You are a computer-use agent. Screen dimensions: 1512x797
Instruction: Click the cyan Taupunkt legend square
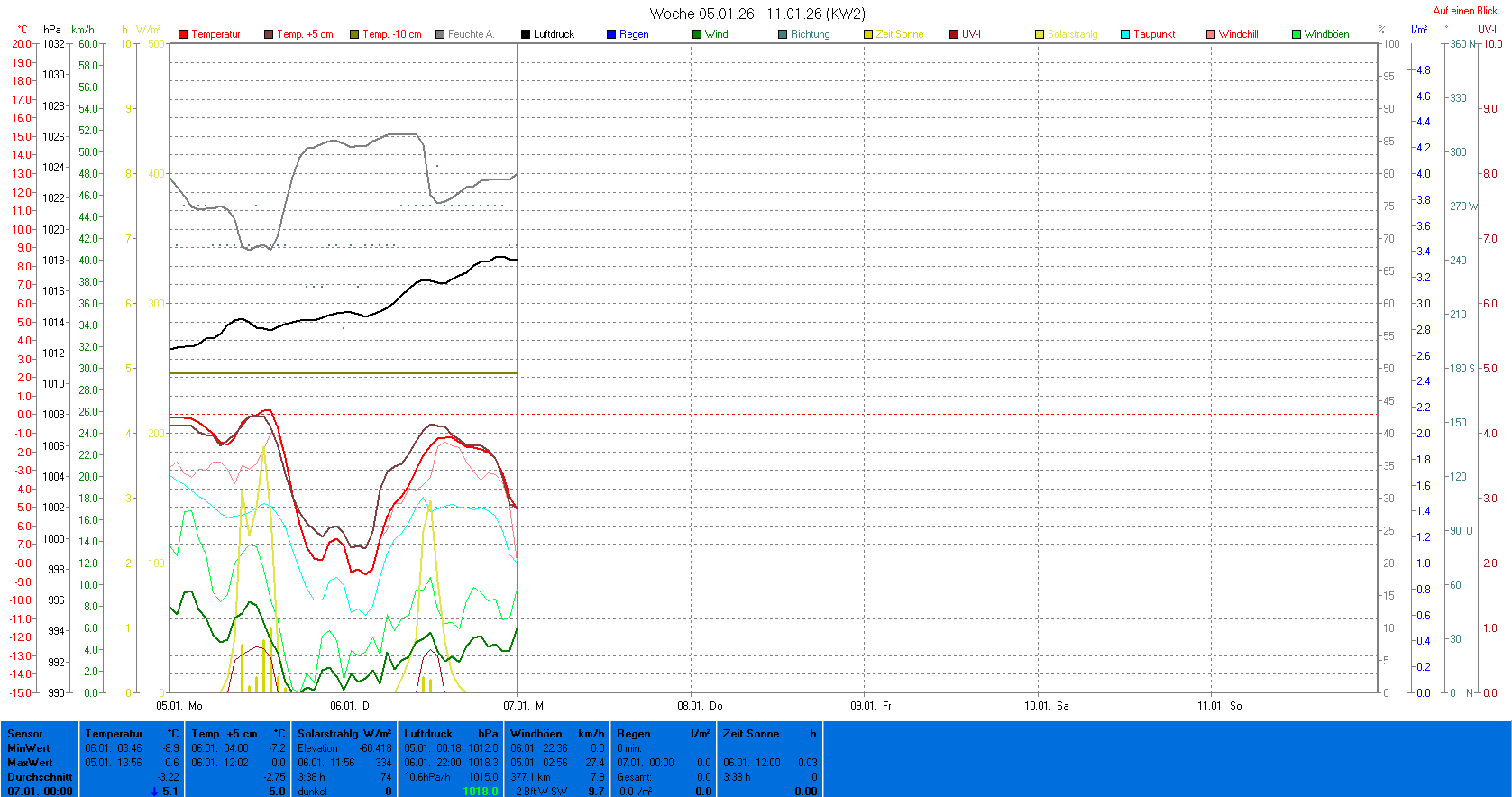(1125, 34)
